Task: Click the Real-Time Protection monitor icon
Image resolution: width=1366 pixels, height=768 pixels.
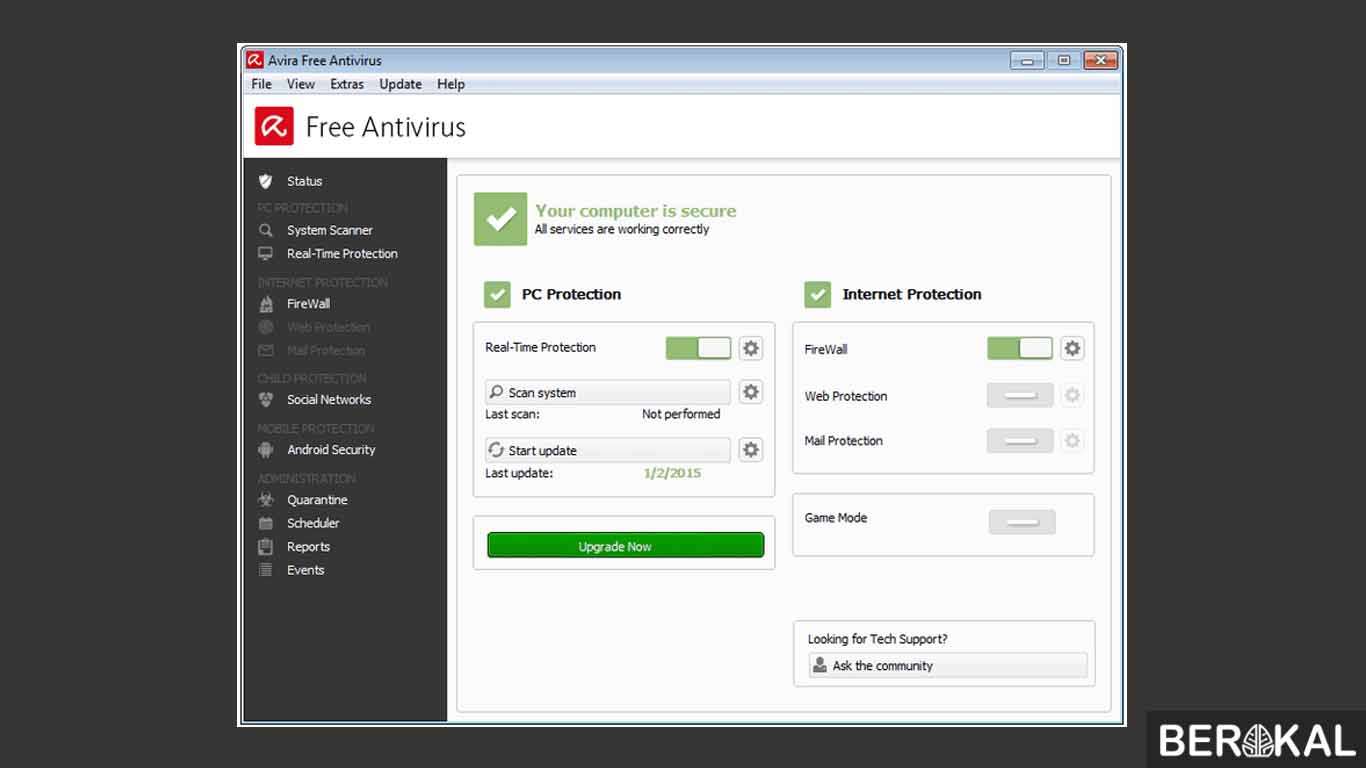Action: 265,254
